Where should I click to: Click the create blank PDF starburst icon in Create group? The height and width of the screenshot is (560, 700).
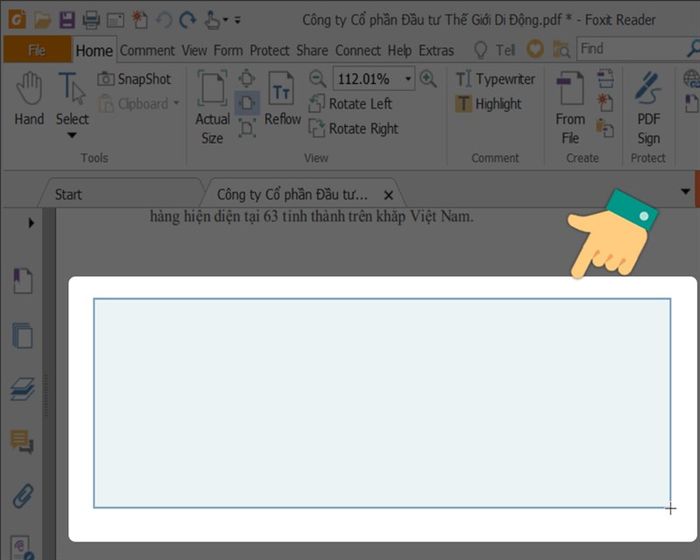pyautogui.click(x=605, y=103)
